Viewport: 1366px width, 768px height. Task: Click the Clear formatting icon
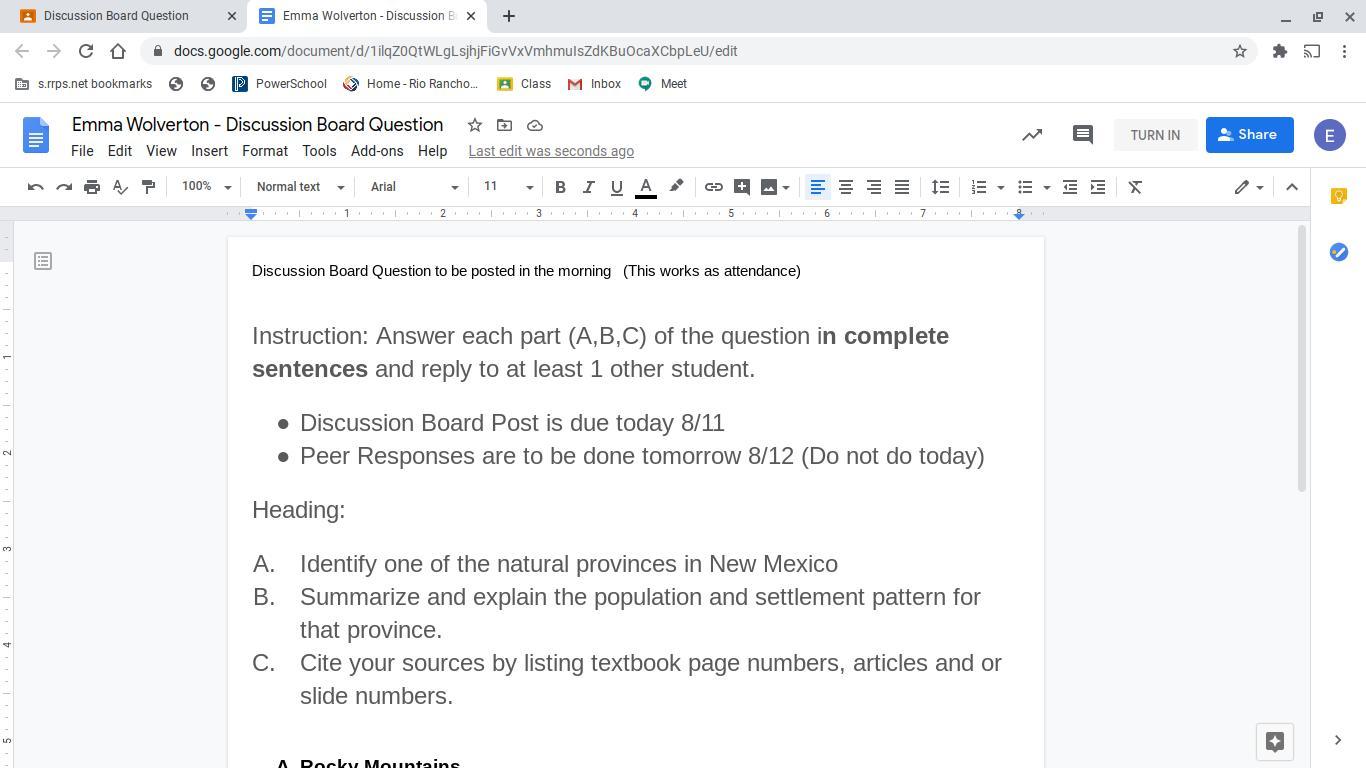pos(1135,187)
